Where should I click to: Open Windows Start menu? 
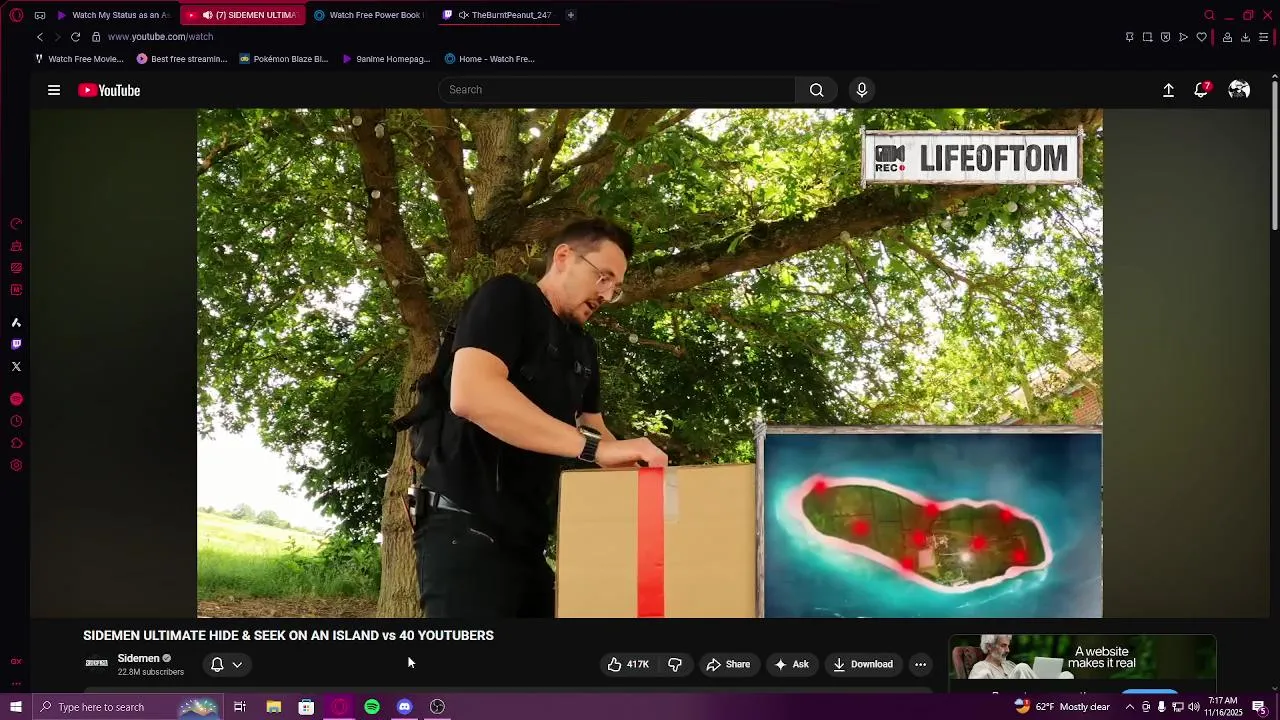coord(16,707)
